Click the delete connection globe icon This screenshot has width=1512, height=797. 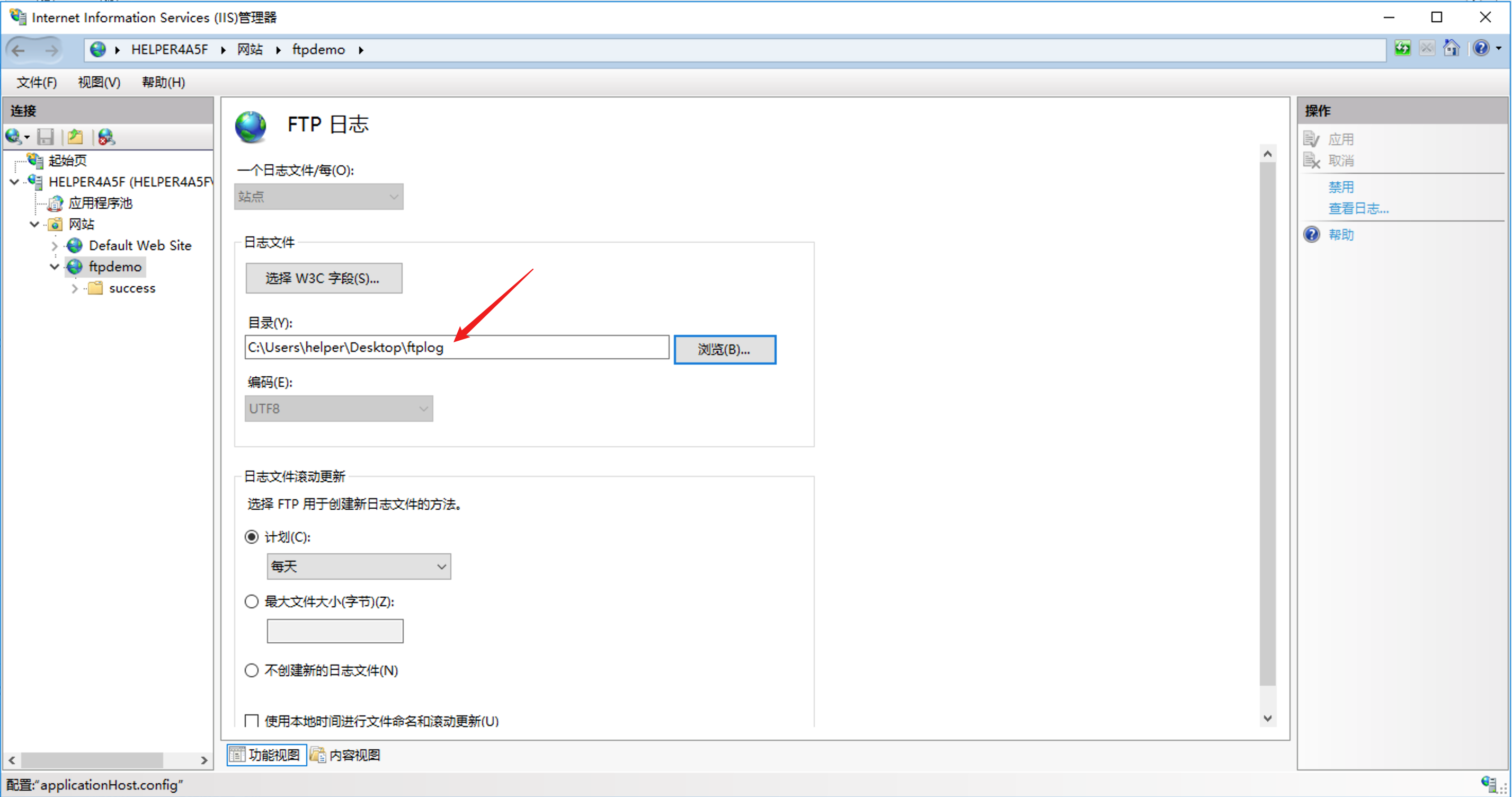click(106, 137)
